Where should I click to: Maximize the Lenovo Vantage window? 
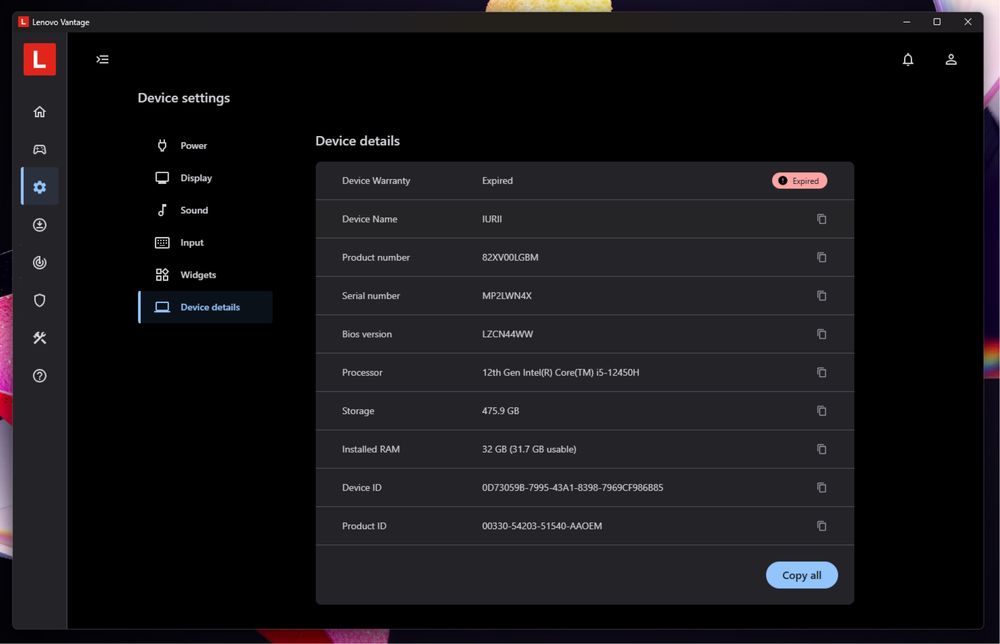tap(937, 22)
